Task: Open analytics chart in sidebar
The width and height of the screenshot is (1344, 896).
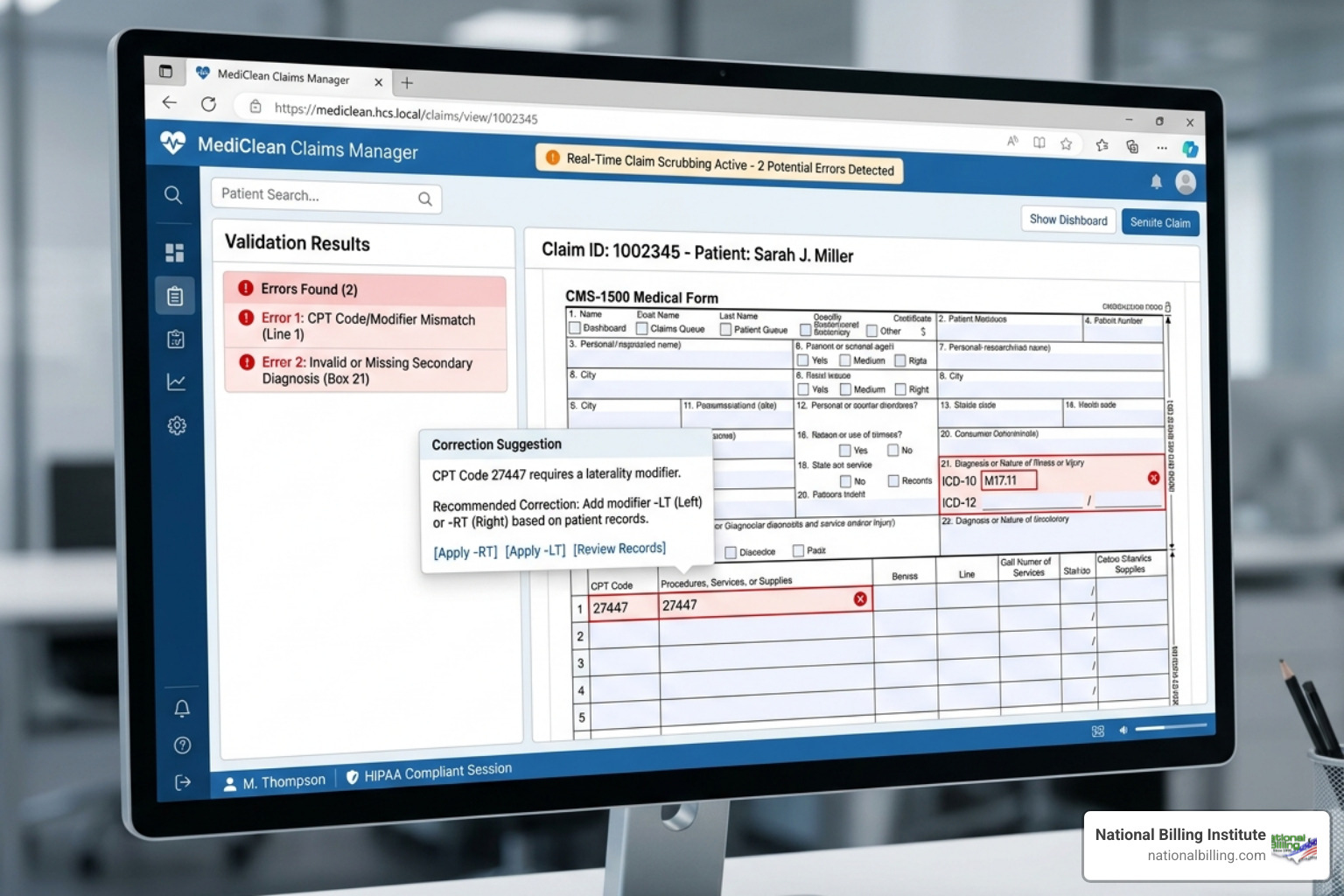Action: coord(176,381)
